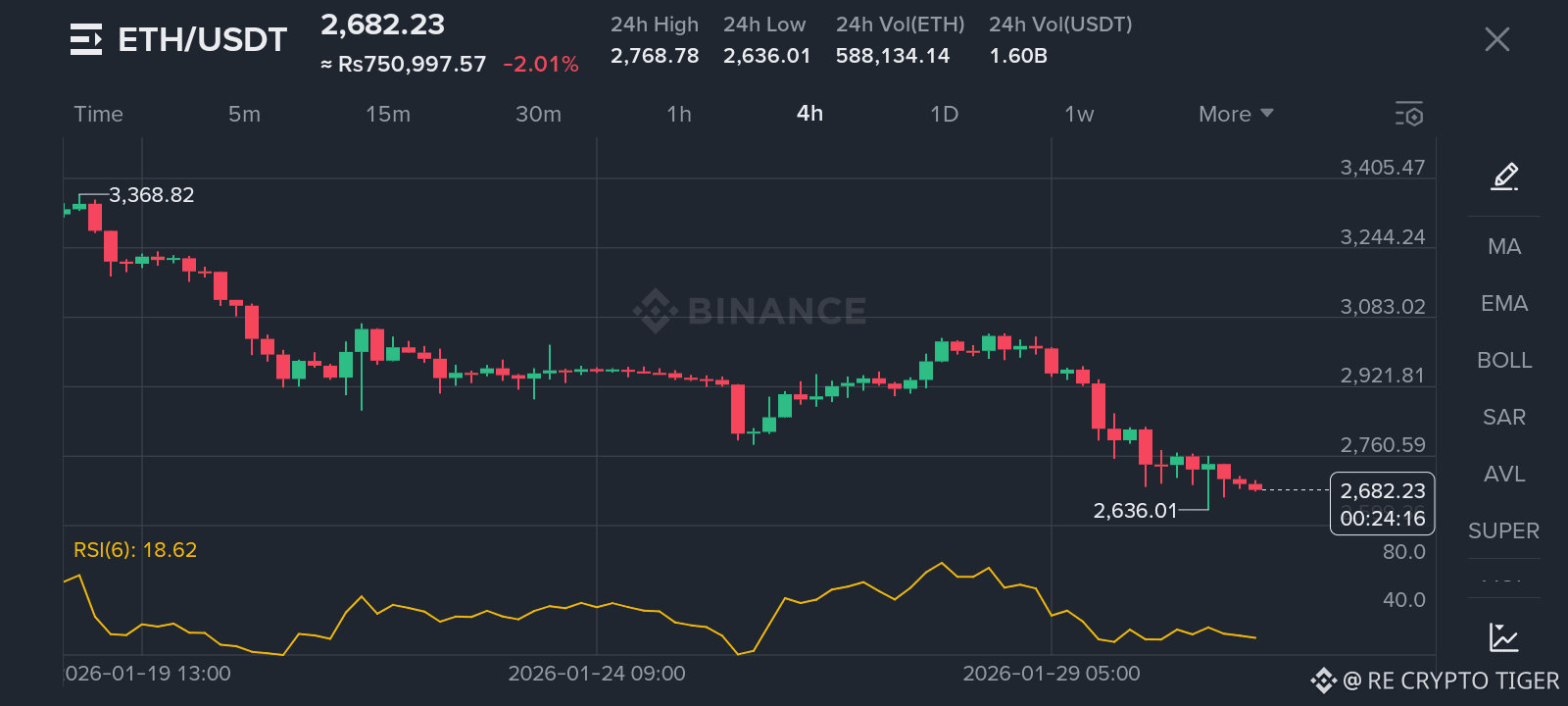Click the ETH/USDT pair title
The width and height of the screenshot is (1568, 706).
[202, 39]
